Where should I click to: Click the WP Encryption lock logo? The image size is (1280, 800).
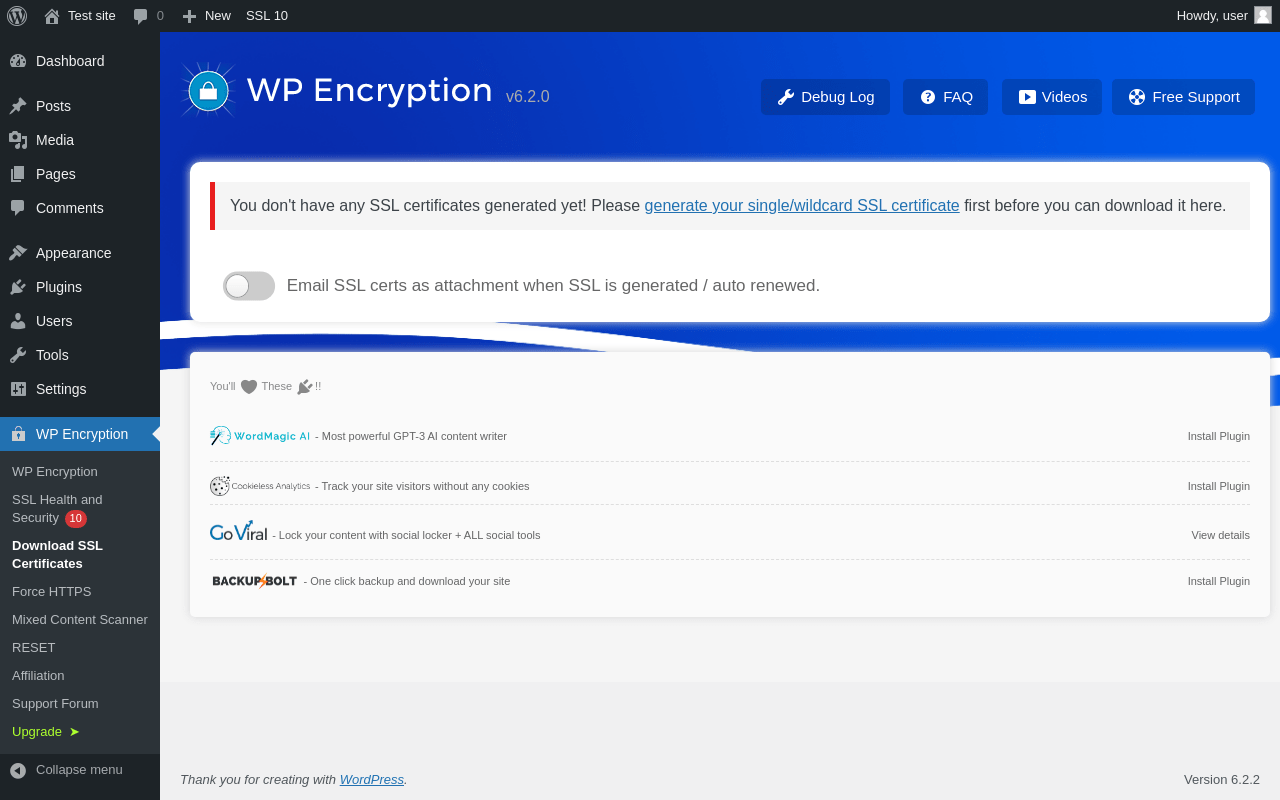(x=208, y=91)
